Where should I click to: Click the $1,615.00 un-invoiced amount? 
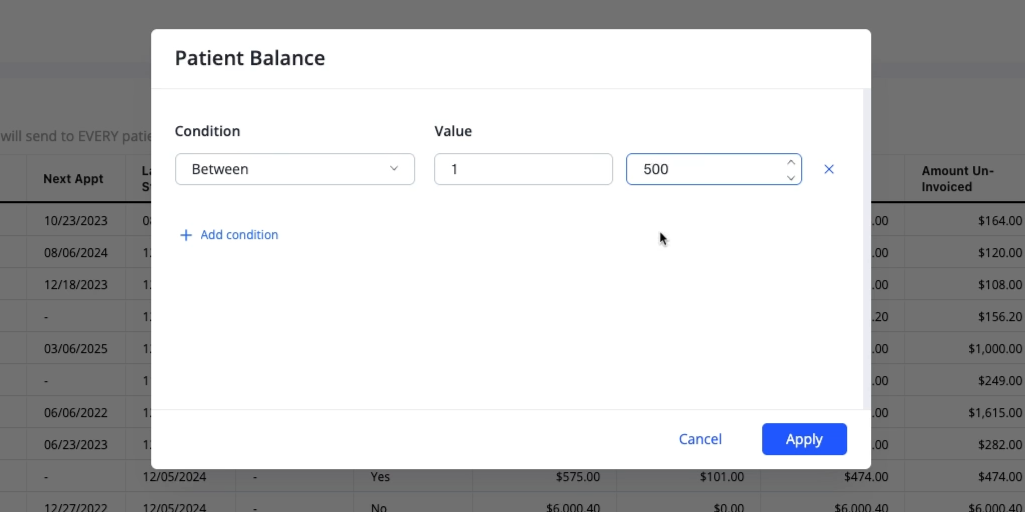995,413
